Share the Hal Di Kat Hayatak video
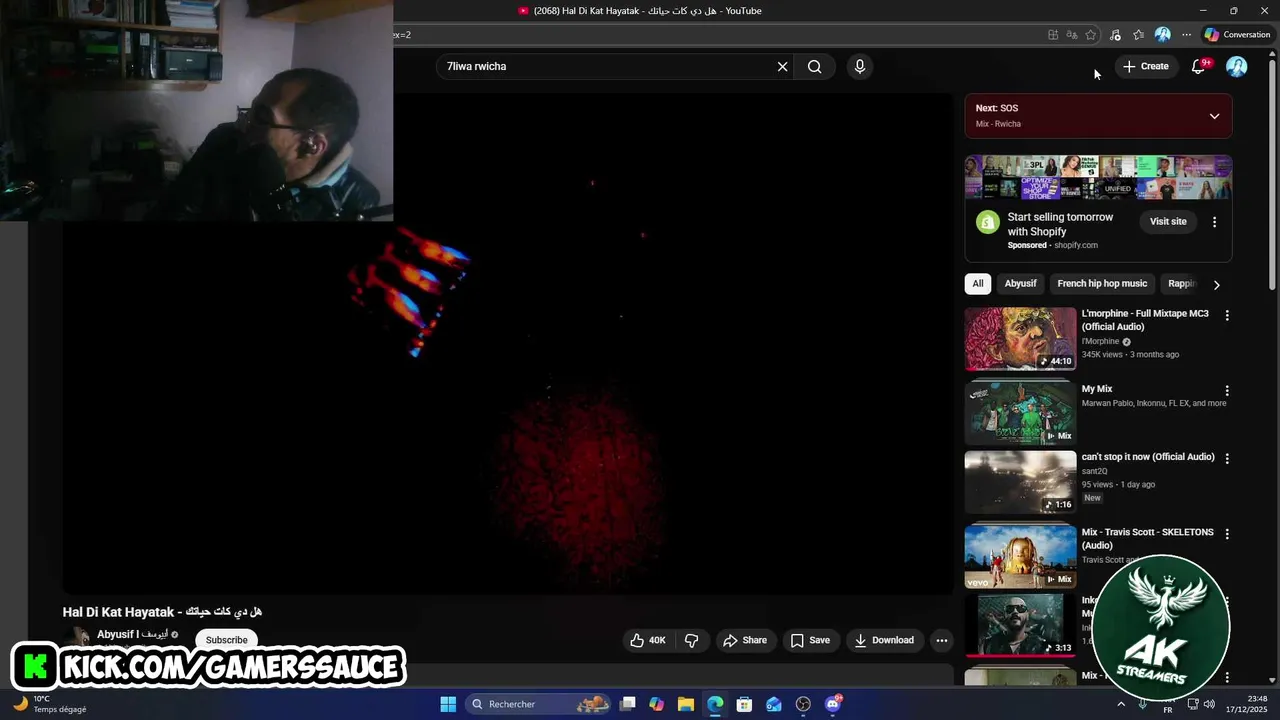1280x720 pixels. (745, 640)
